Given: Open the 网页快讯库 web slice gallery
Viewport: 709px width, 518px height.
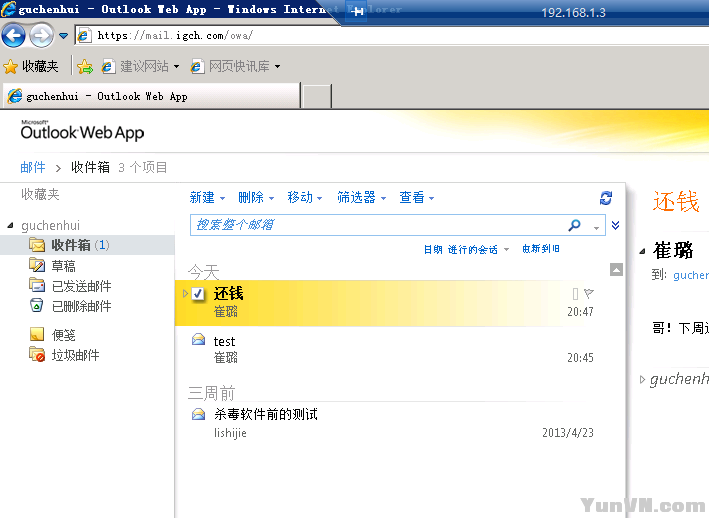Looking at the screenshot, I should tap(236, 66).
